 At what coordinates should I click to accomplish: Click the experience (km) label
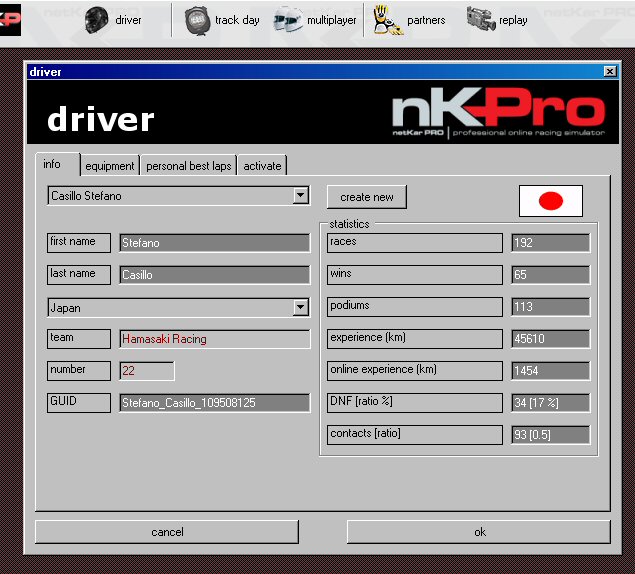tap(415, 339)
